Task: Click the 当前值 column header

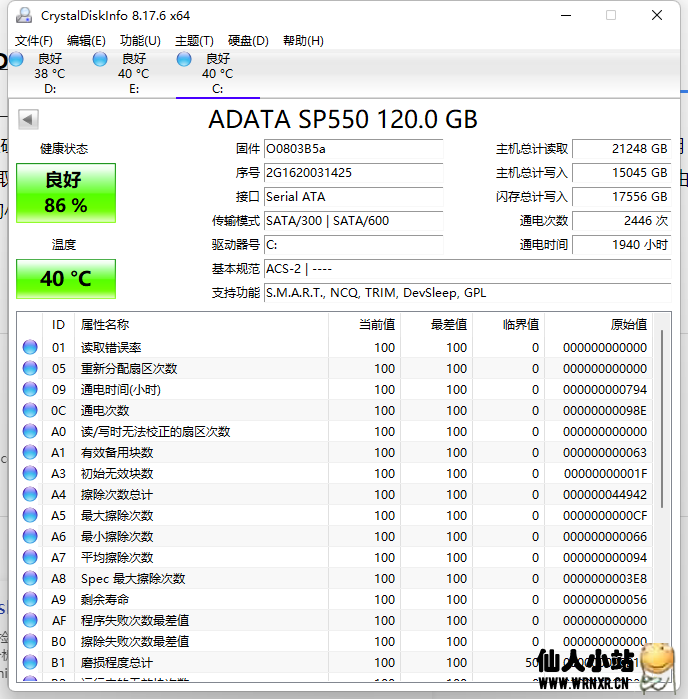Action: pos(365,325)
